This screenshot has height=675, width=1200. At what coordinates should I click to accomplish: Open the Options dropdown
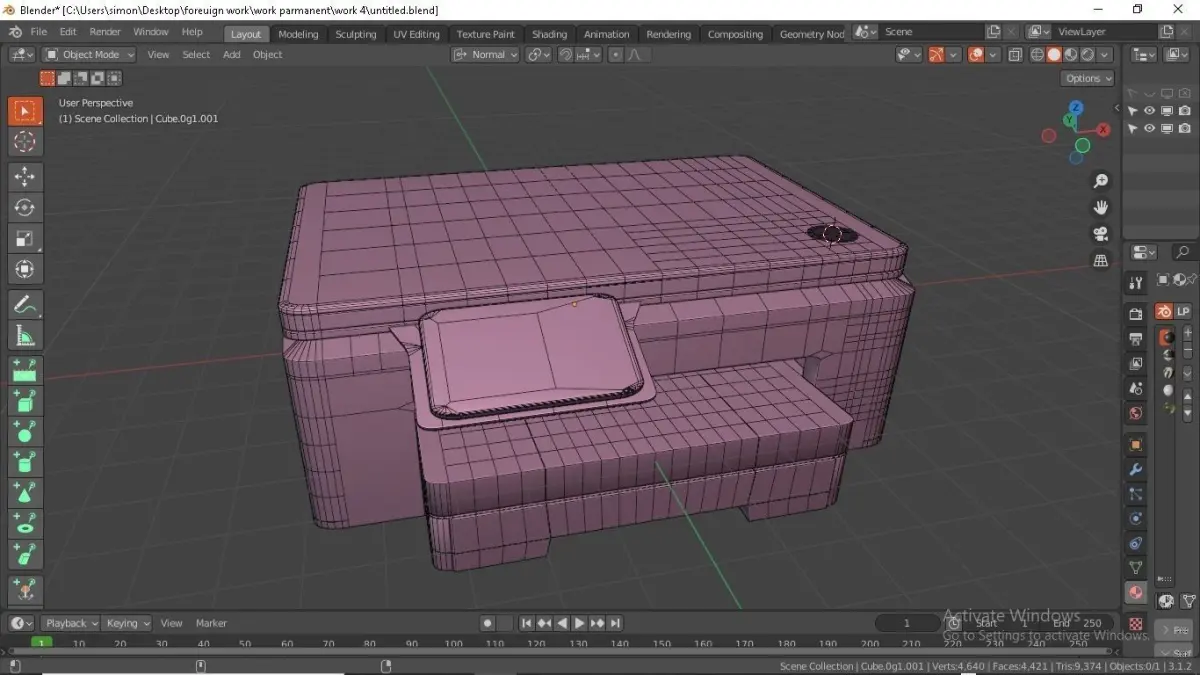click(1088, 78)
